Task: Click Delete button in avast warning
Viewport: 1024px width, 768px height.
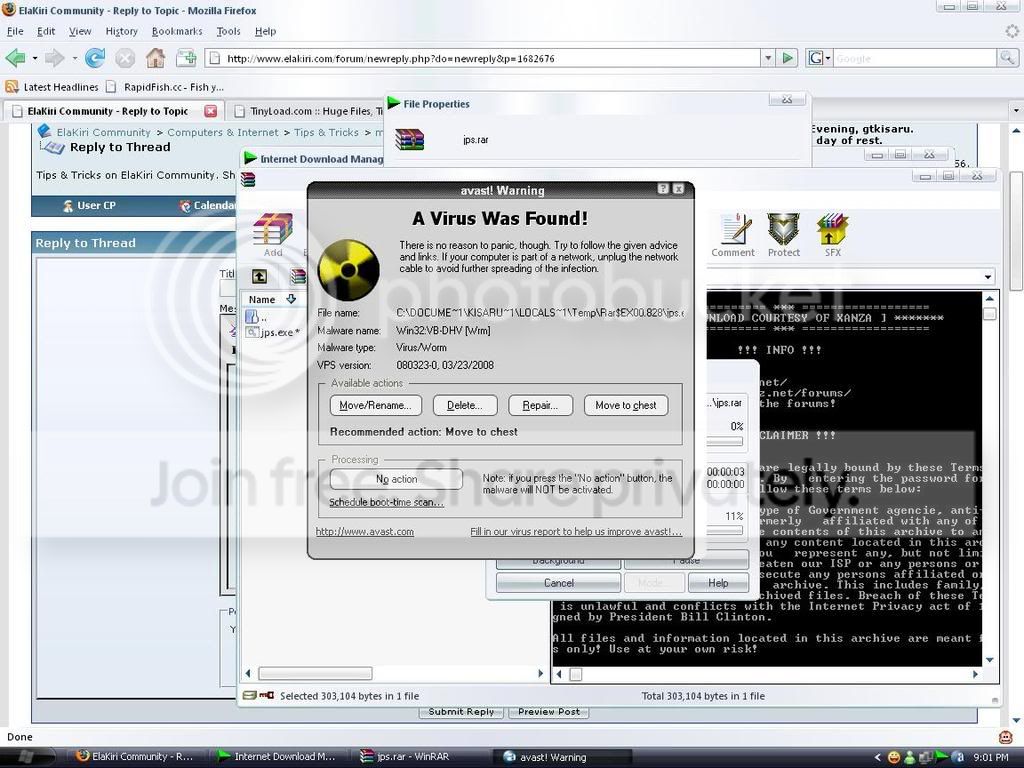Action: coord(465,406)
